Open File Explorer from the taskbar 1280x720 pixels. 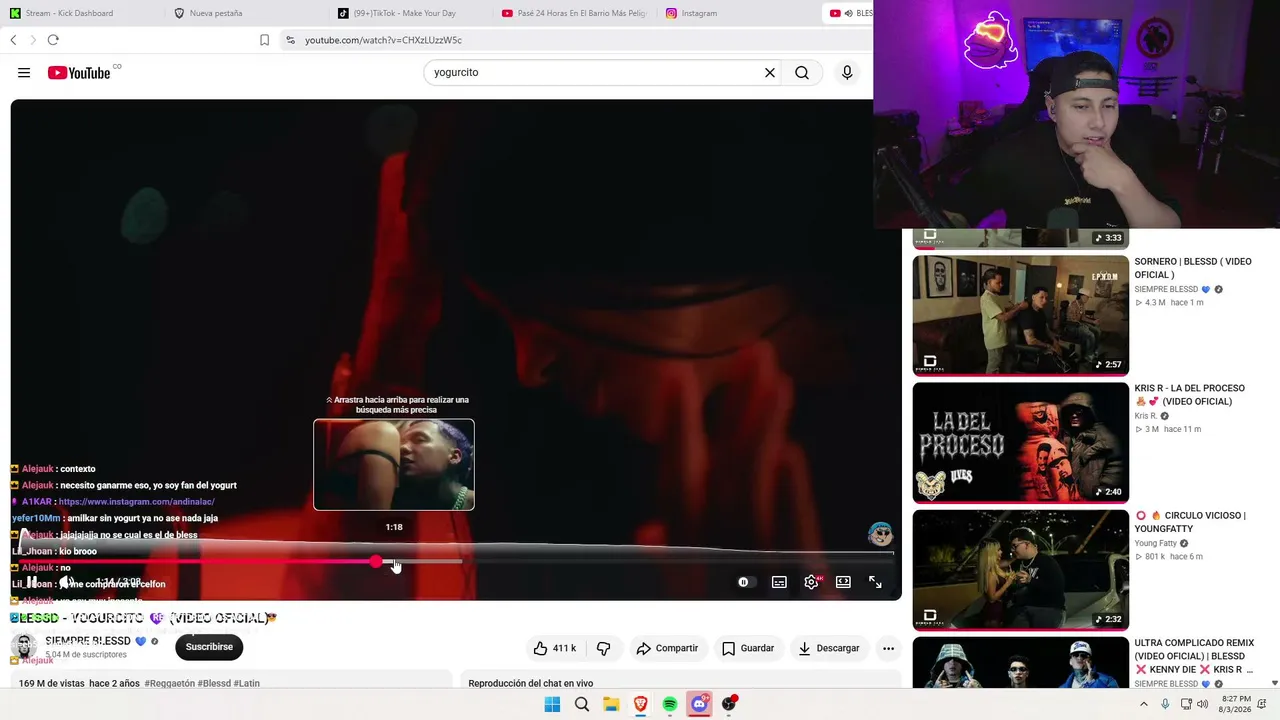611,704
